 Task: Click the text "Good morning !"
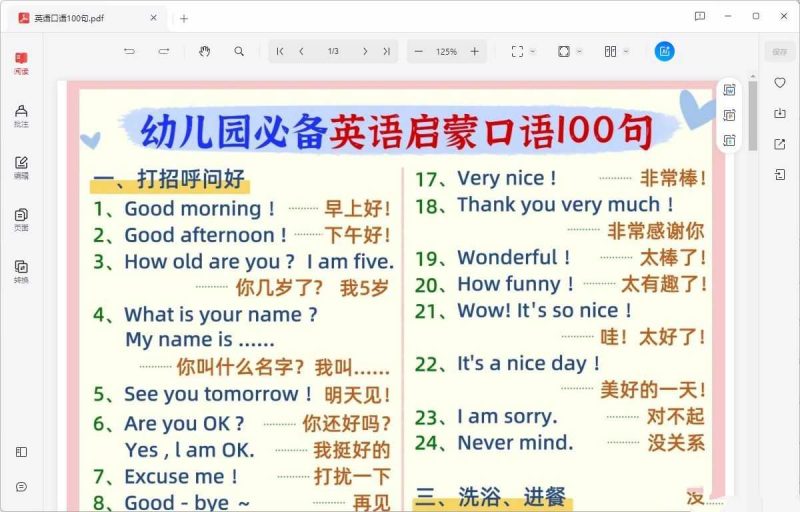[x=199, y=209]
